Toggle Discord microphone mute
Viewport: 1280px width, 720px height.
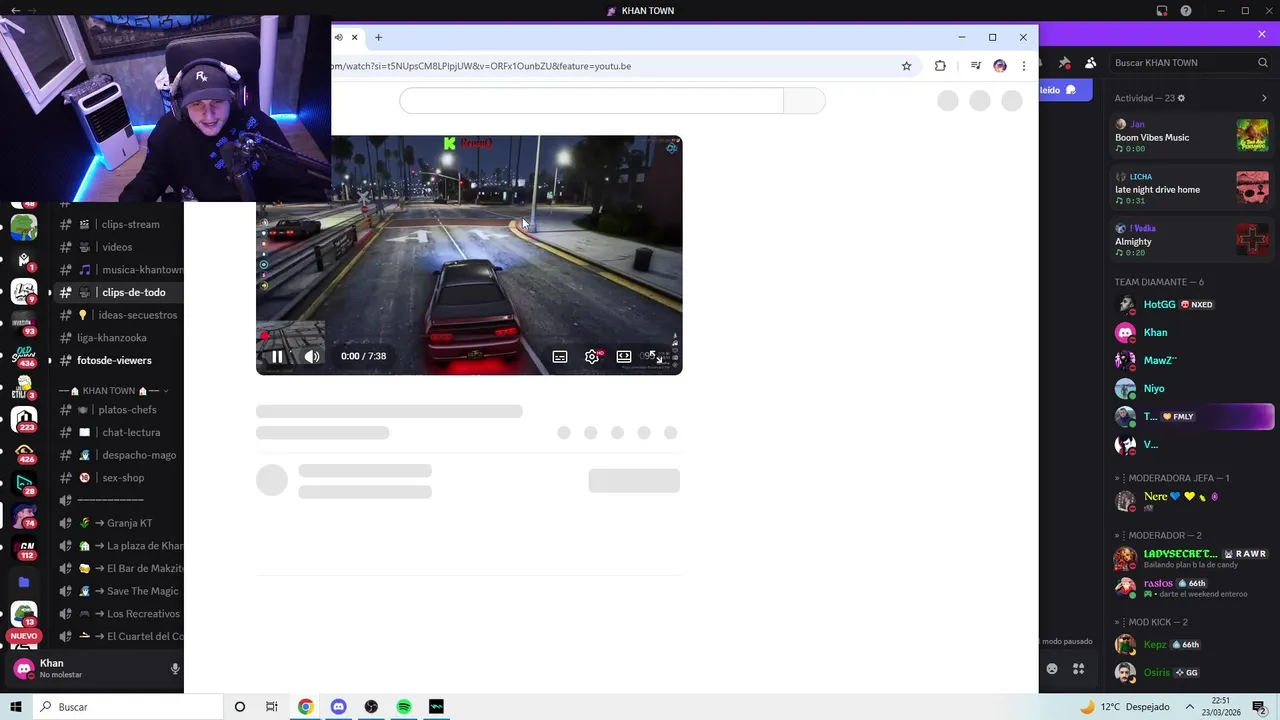(x=175, y=668)
